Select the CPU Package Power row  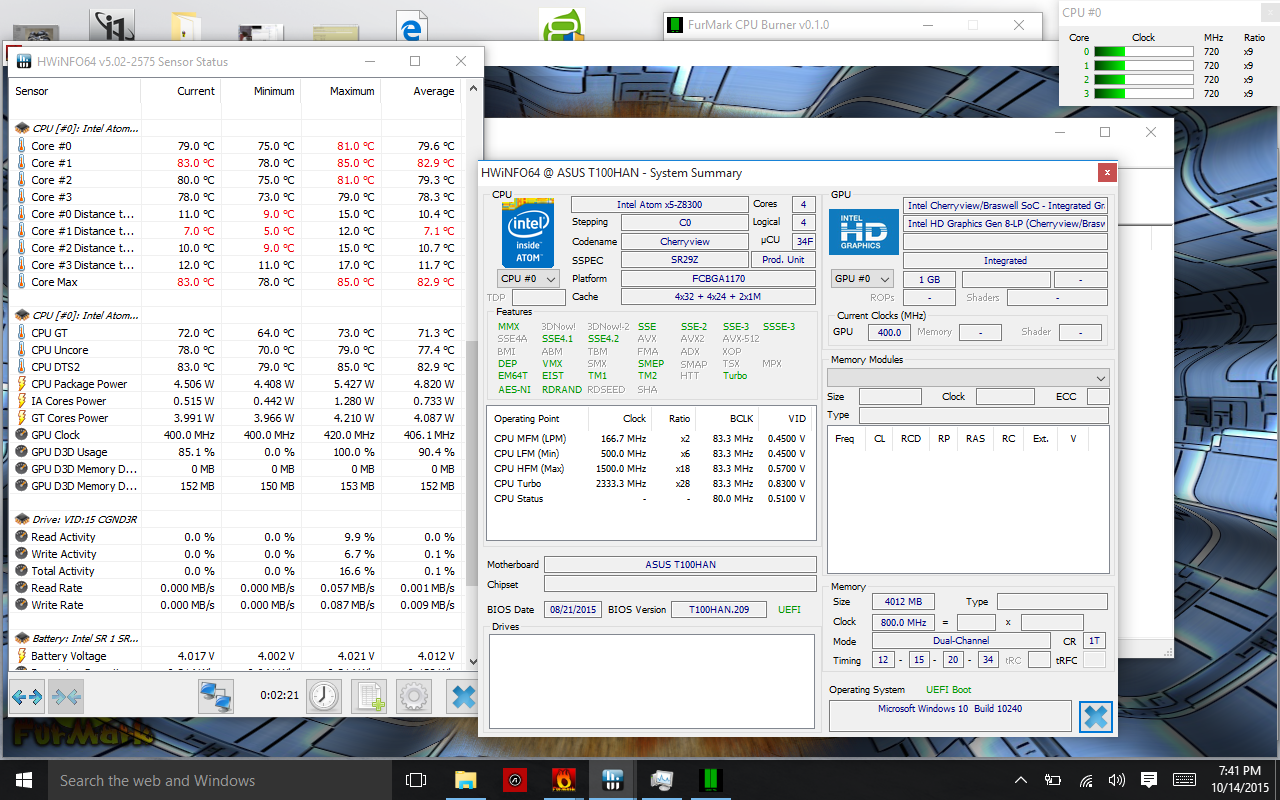(236, 384)
